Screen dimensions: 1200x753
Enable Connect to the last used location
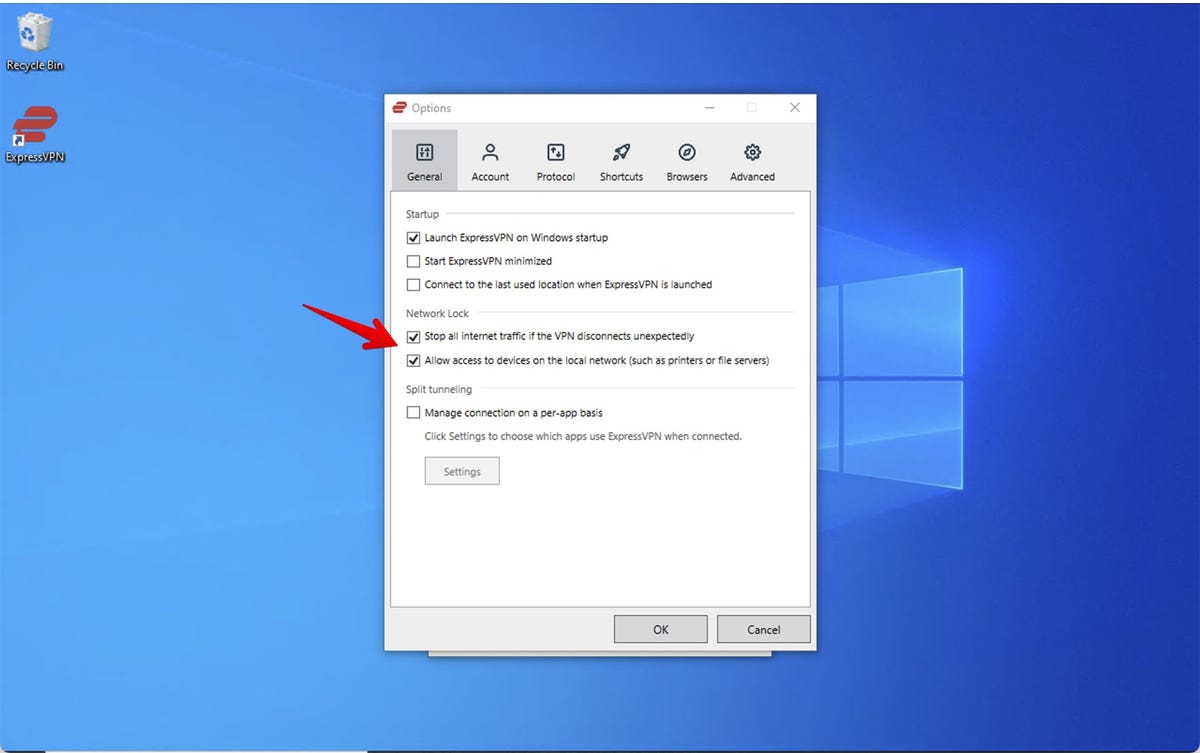pyautogui.click(x=414, y=285)
